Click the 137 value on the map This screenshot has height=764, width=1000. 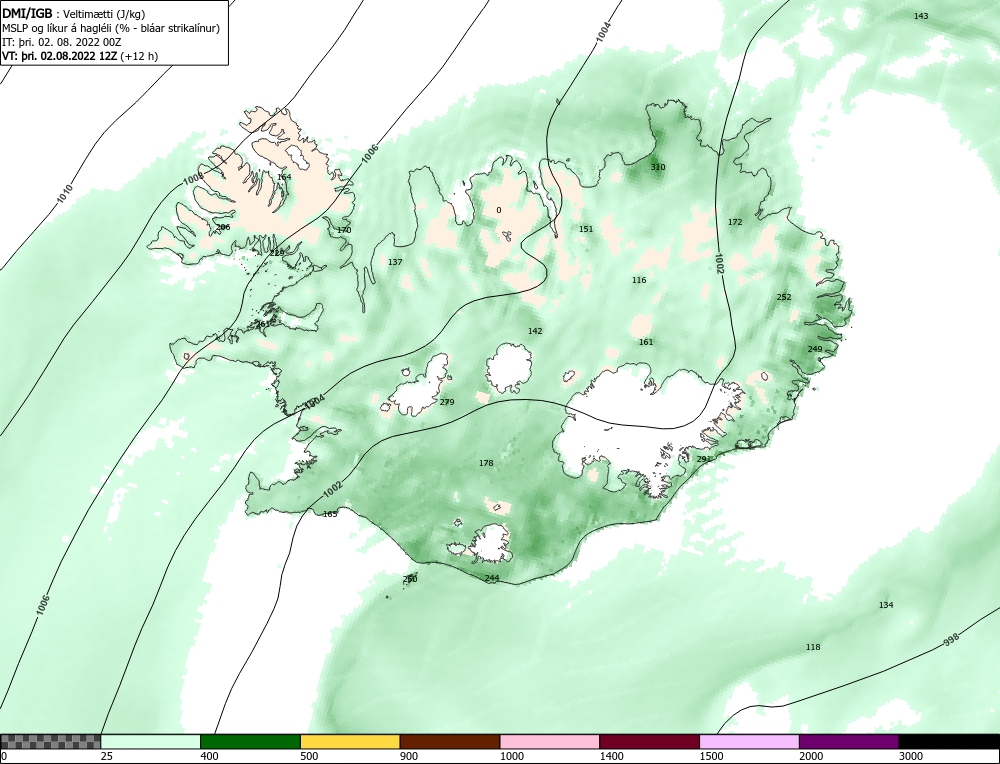[x=395, y=262]
